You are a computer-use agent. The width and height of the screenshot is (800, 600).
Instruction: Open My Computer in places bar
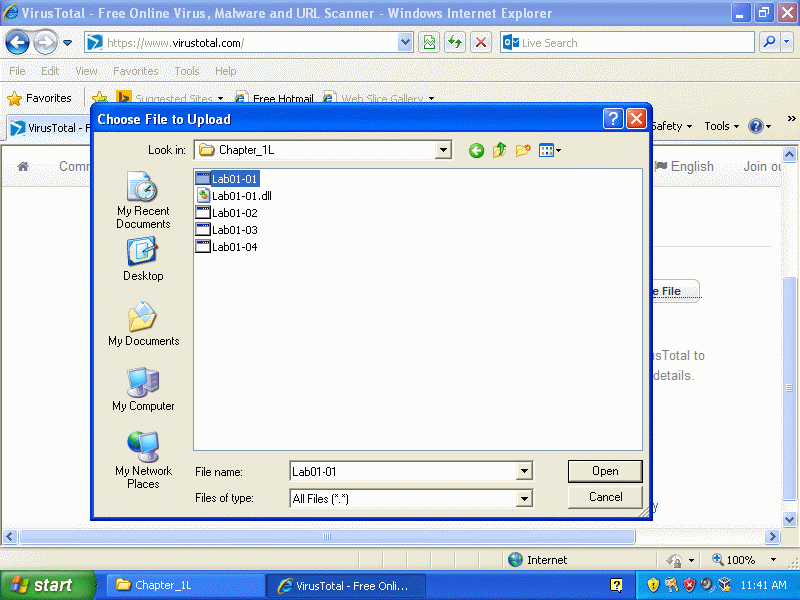(143, 390)
